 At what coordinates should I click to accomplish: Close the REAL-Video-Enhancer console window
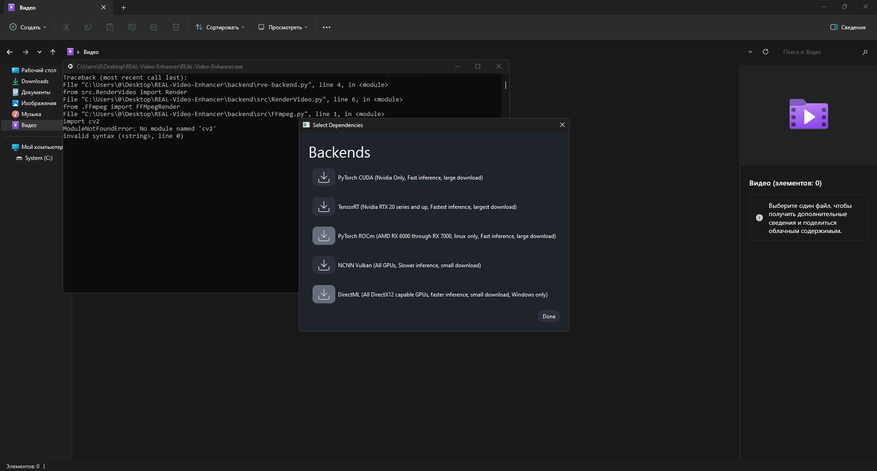[x=498, y=66]
